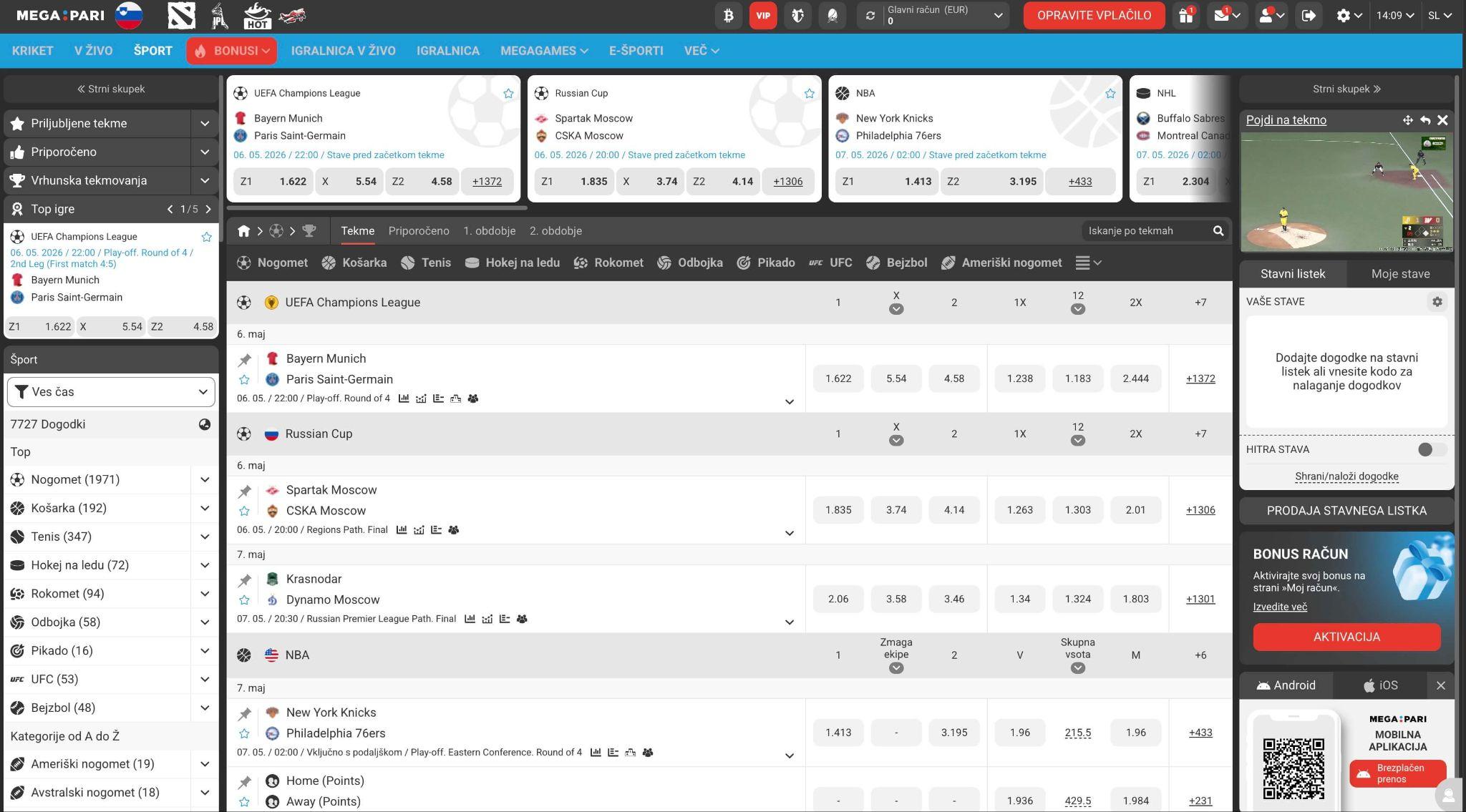Screen dimensions: 1466x812
Task: Open the HOT games icon
Action: [257, 15]
